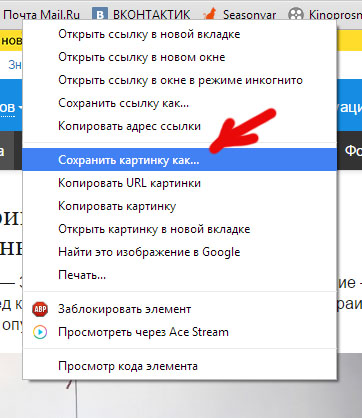362x418 pixels.
Task: Click 'Сохранить картинку как...' highlighted entry
Action: pos(180,160)
